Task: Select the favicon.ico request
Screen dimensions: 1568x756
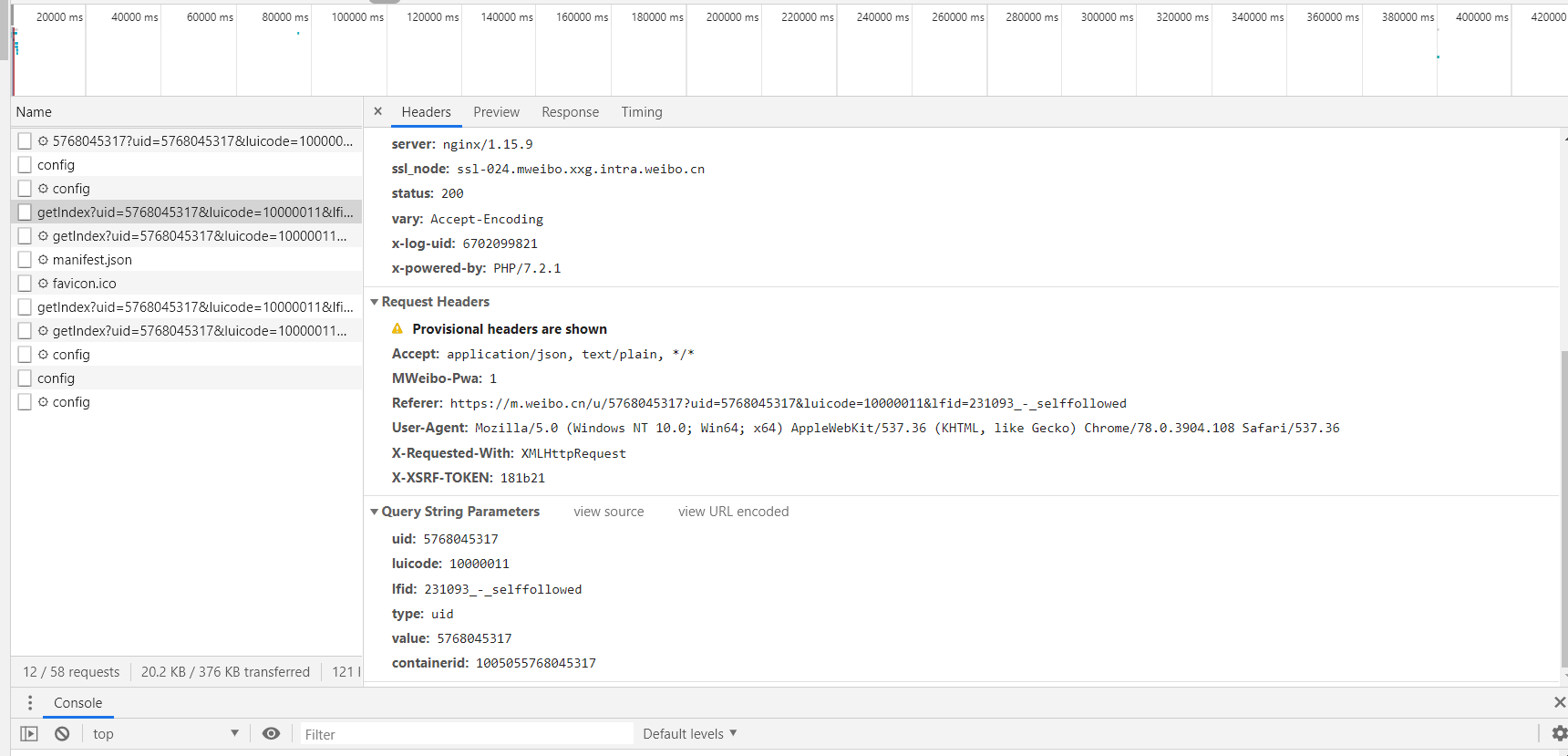Action: click(x=186, y=284)
